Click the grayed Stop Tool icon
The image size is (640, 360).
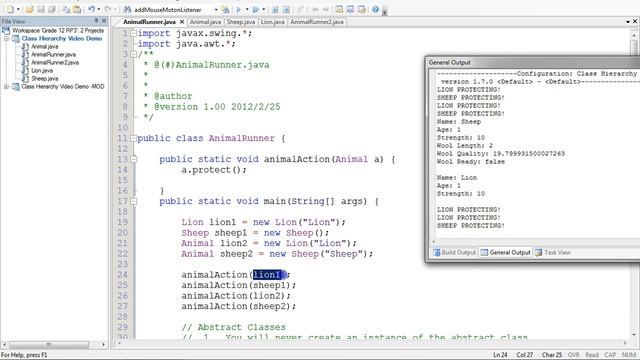pos(300,9)
